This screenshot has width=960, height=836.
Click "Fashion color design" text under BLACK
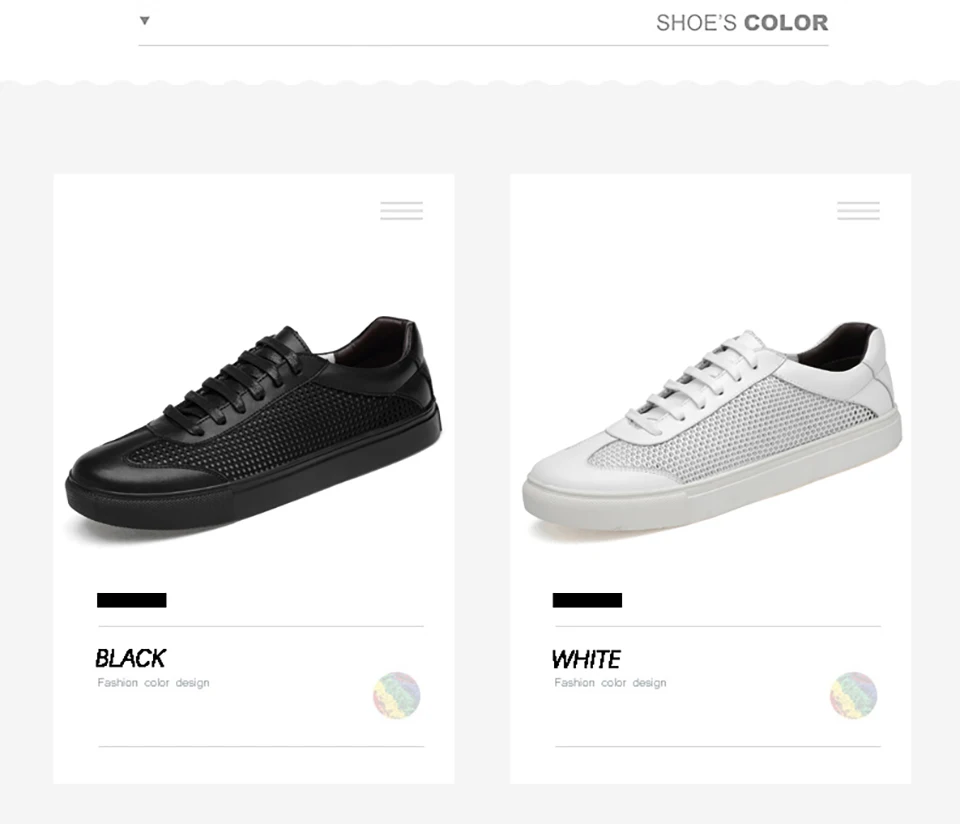[x=153, y=682]
